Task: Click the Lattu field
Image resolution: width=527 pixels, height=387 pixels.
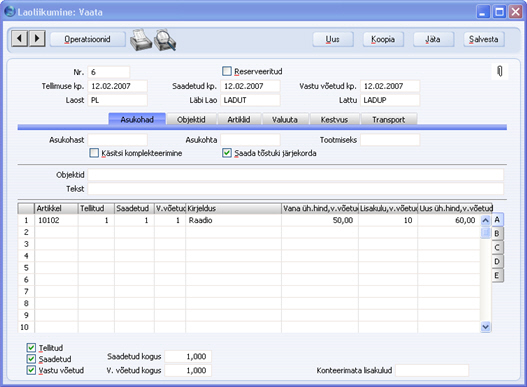Action: [x=390, y=100]
